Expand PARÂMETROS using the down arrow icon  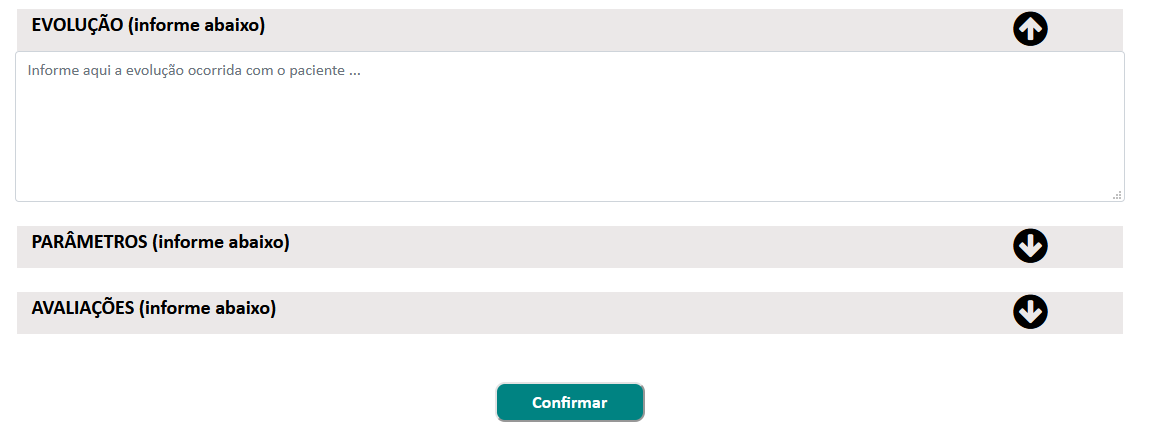pyautogui.click(x=1030, y=246)
